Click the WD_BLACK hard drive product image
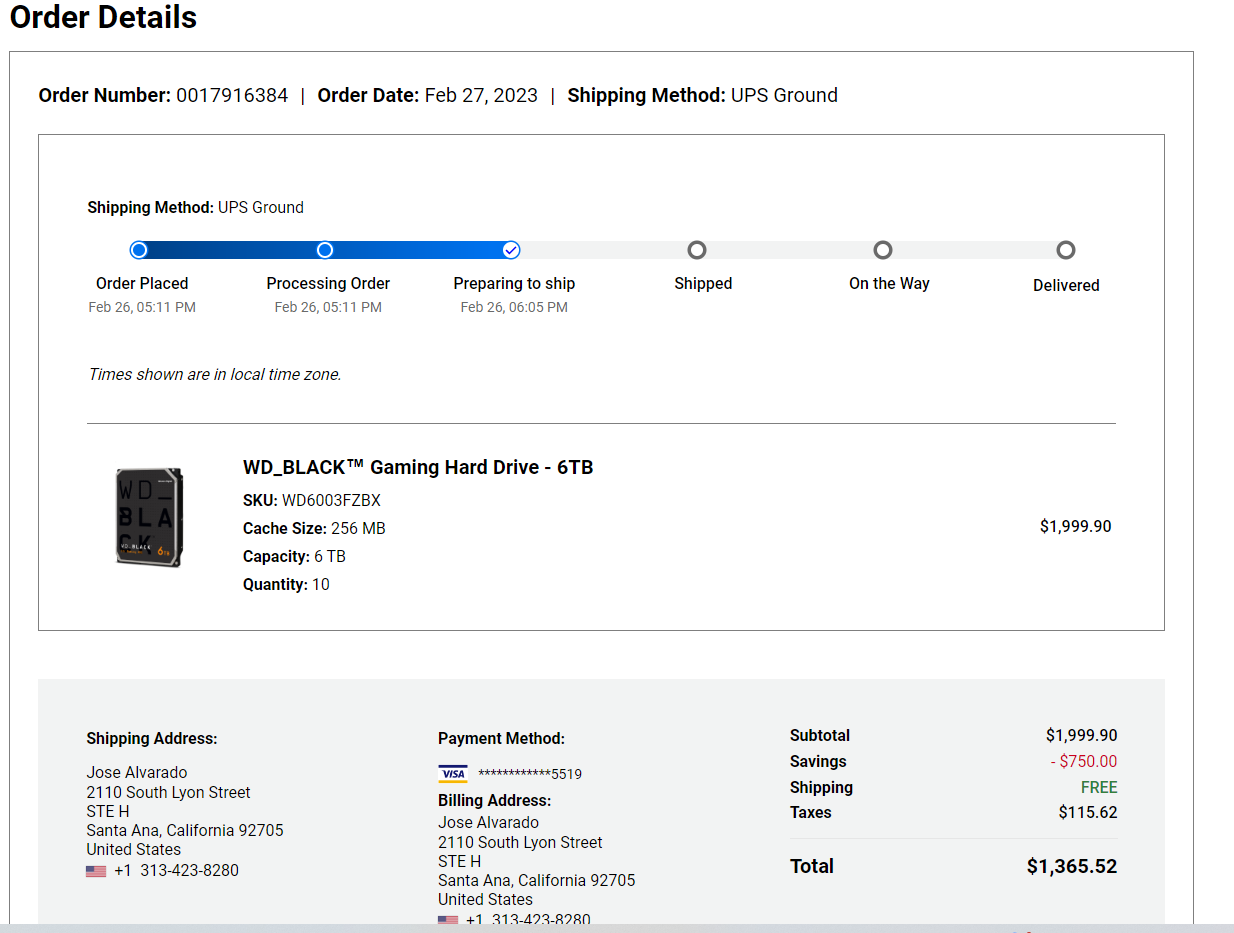The image size is (1234, 933). [x=149, y=517]
